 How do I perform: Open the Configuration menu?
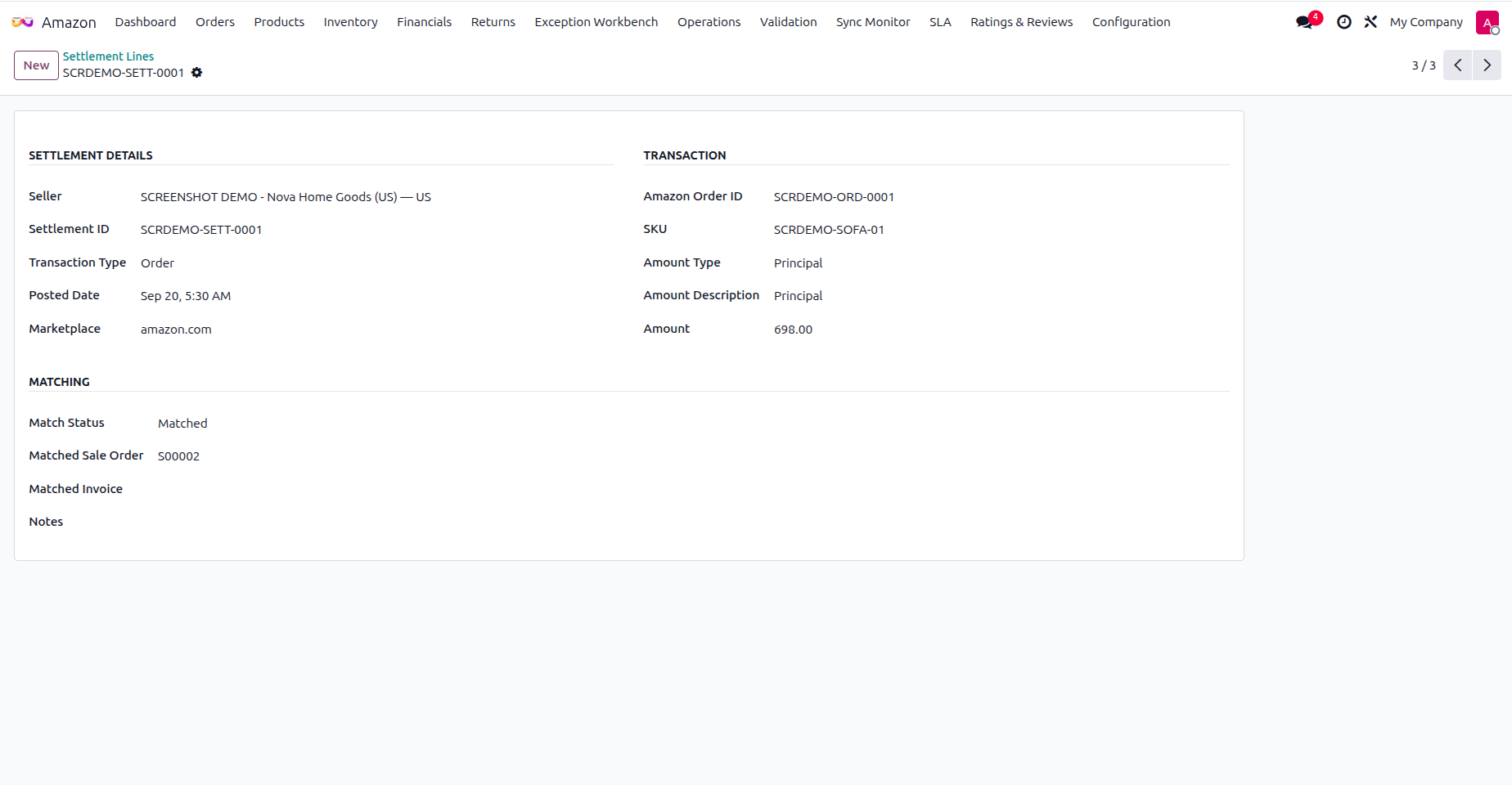pos(1131,22)
